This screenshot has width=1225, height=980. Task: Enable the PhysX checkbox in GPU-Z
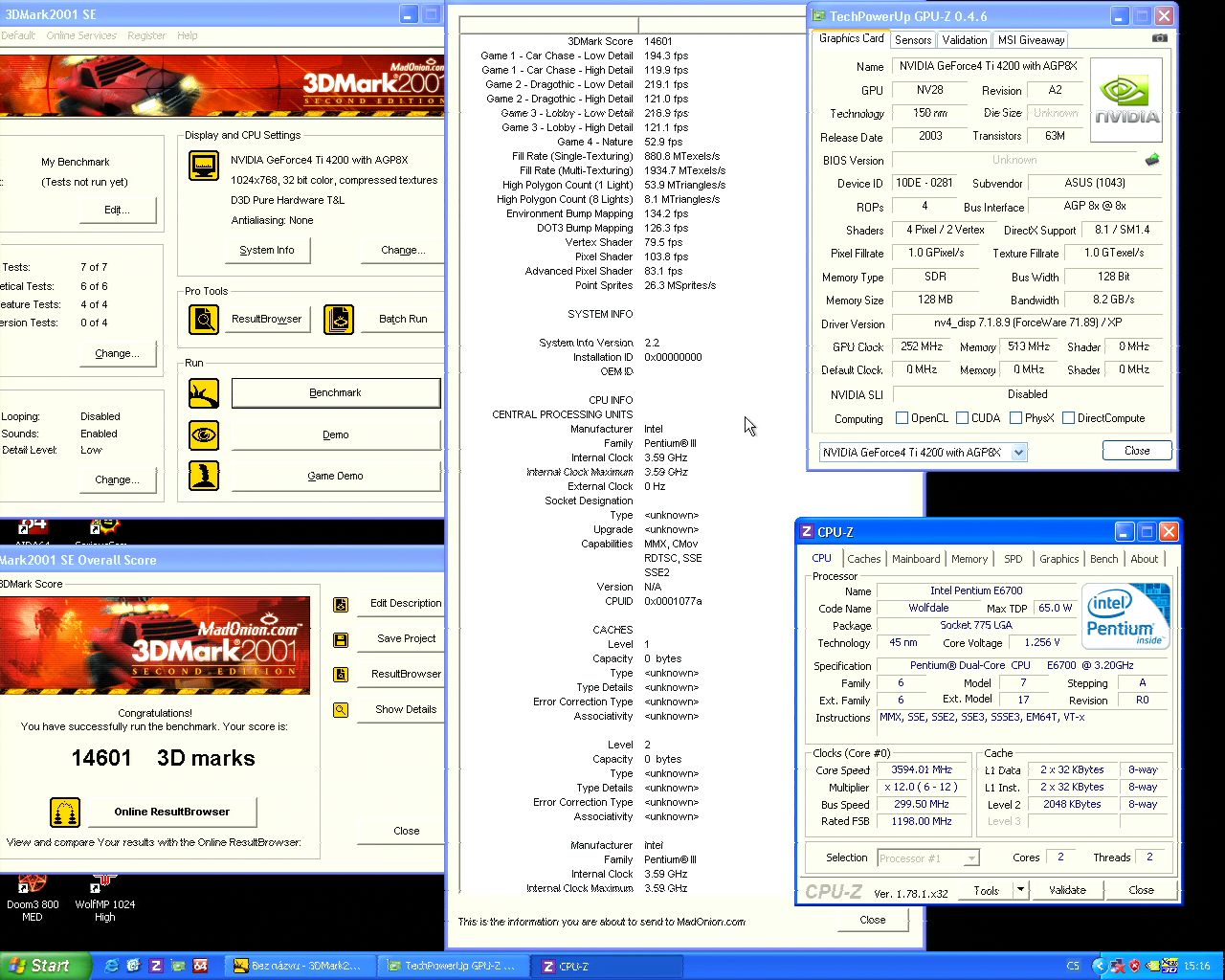1015,418
